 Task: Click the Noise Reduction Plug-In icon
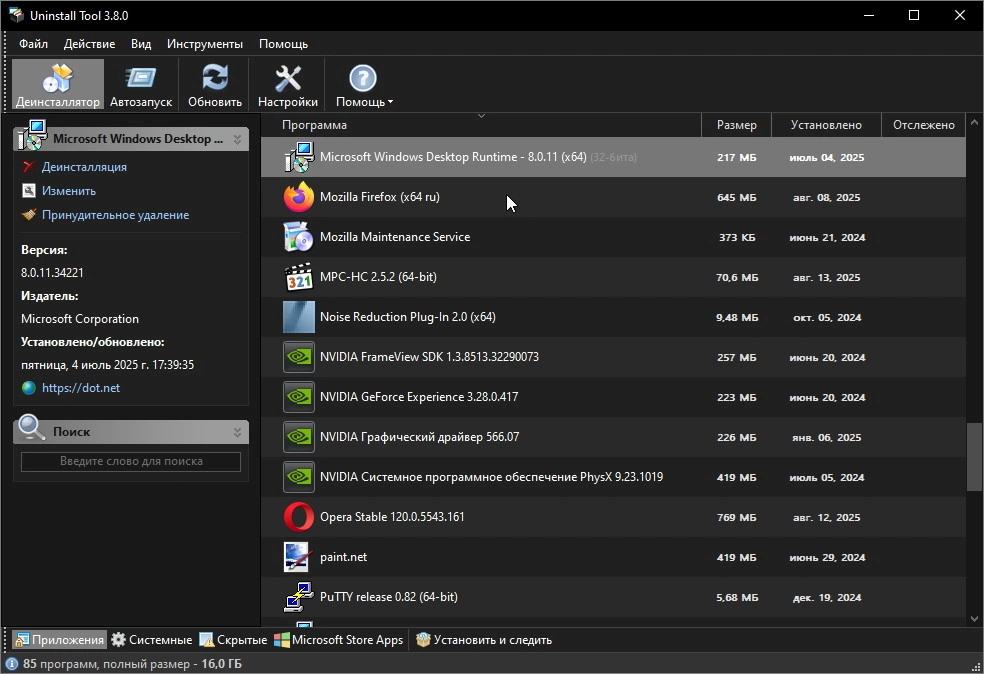299,317
